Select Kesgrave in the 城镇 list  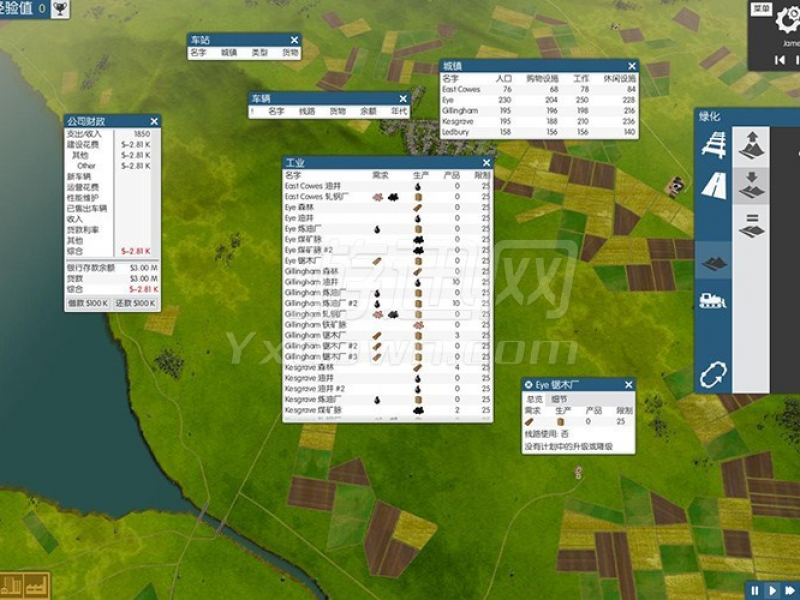pyautogui.click(x=539, y=121)
